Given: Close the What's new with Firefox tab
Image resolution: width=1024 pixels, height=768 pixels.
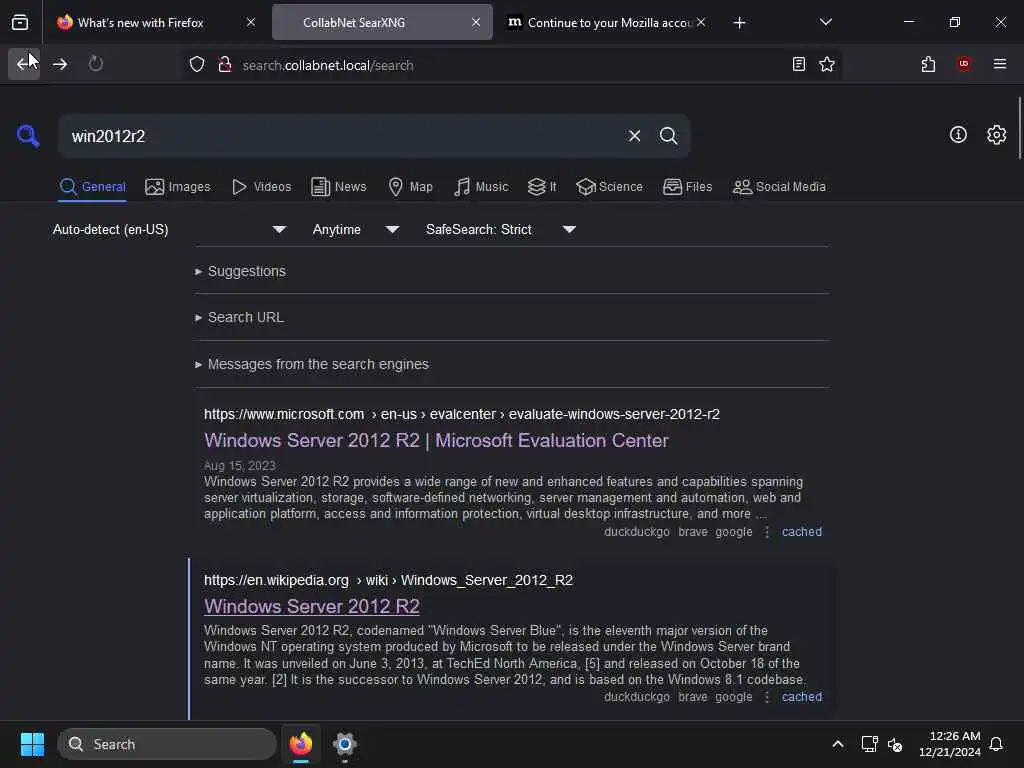Looking at the screenshot, I should [x=251, y=22].
